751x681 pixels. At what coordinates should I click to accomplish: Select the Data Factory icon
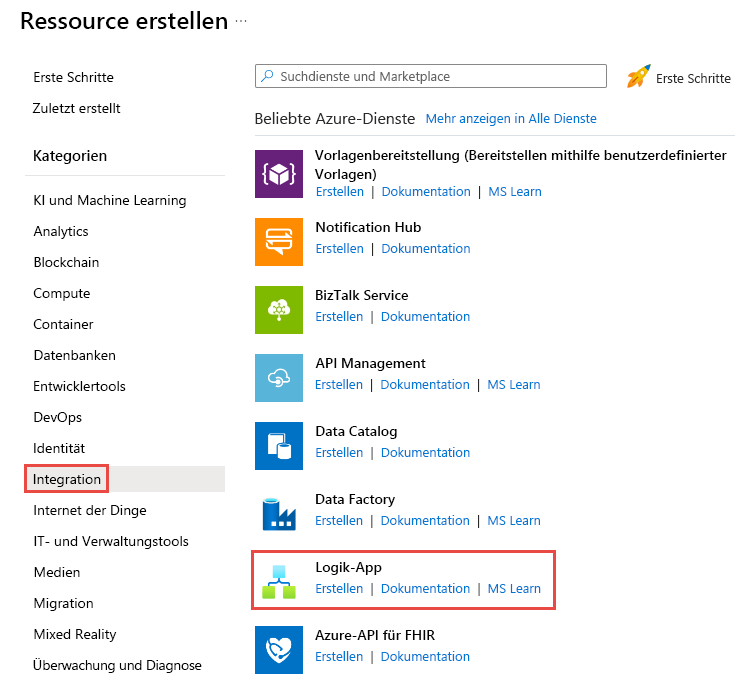[279, 514]
